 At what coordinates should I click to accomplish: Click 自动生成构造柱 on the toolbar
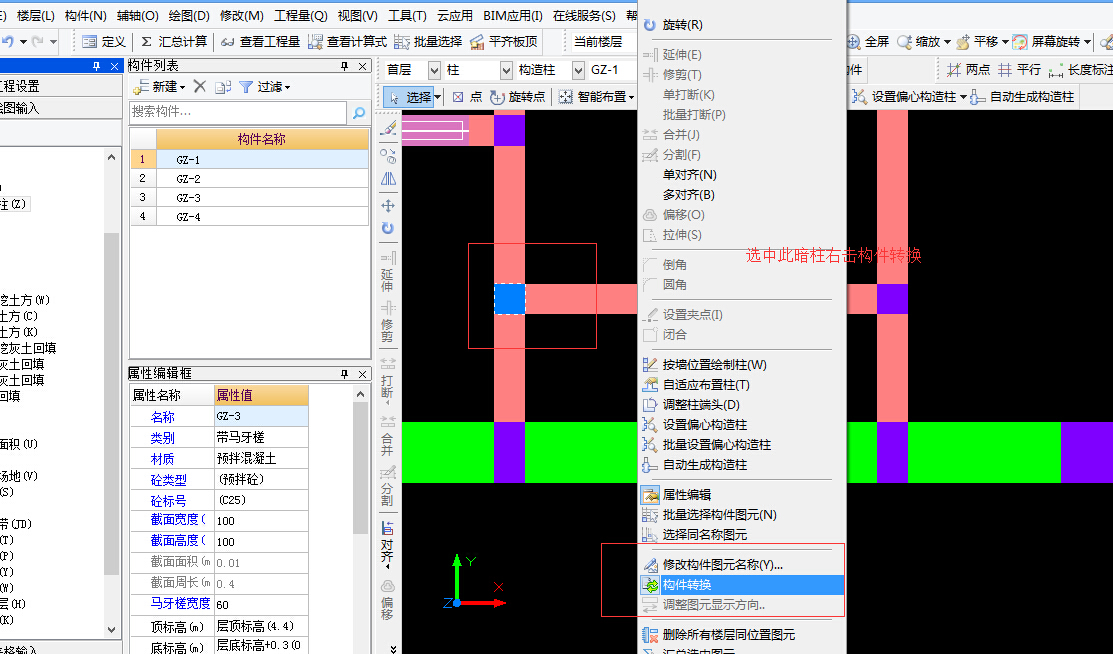tap(1022, 97)
